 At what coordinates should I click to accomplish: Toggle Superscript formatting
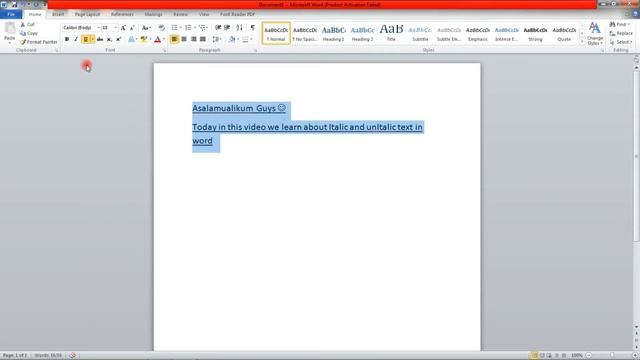point(118,40)
